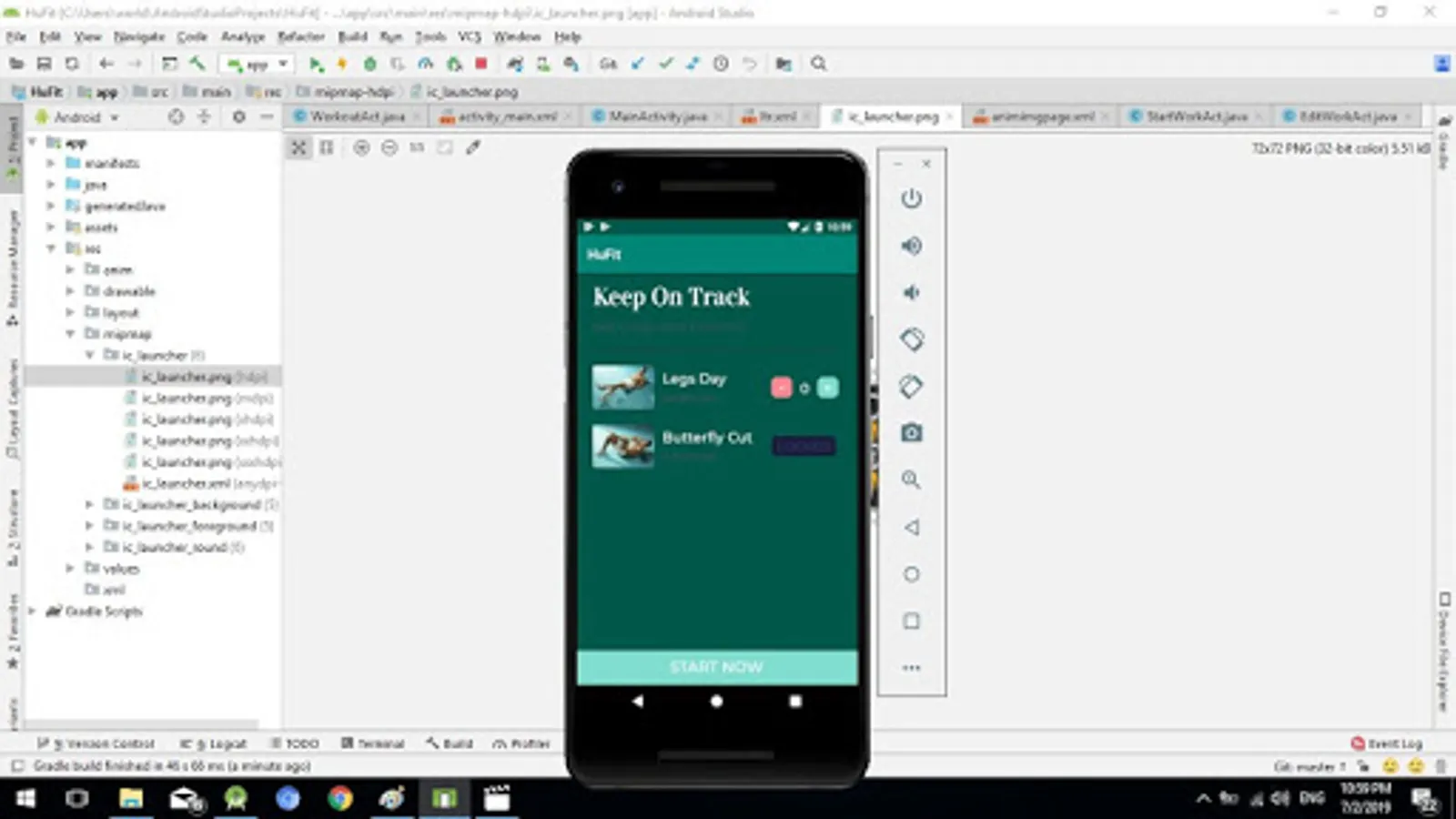Toggle the image editor chessboard background

pyautogui.click(x=298, y=147)
